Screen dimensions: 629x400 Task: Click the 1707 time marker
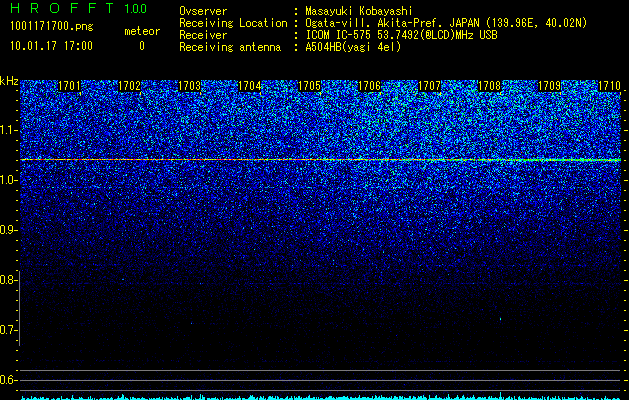pos(430,86)
